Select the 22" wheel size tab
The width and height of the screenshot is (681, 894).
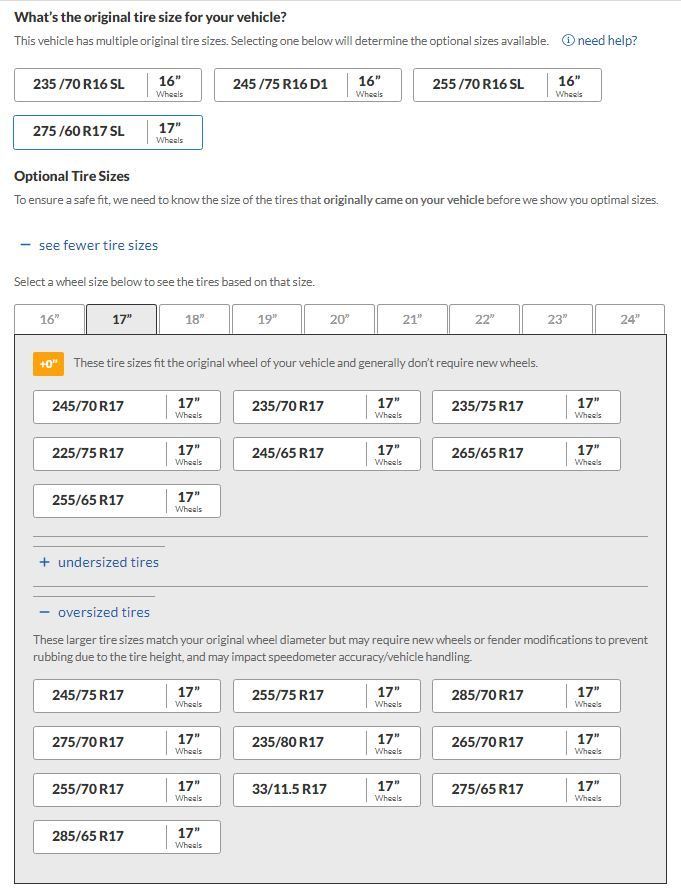(x=484, y=320)
